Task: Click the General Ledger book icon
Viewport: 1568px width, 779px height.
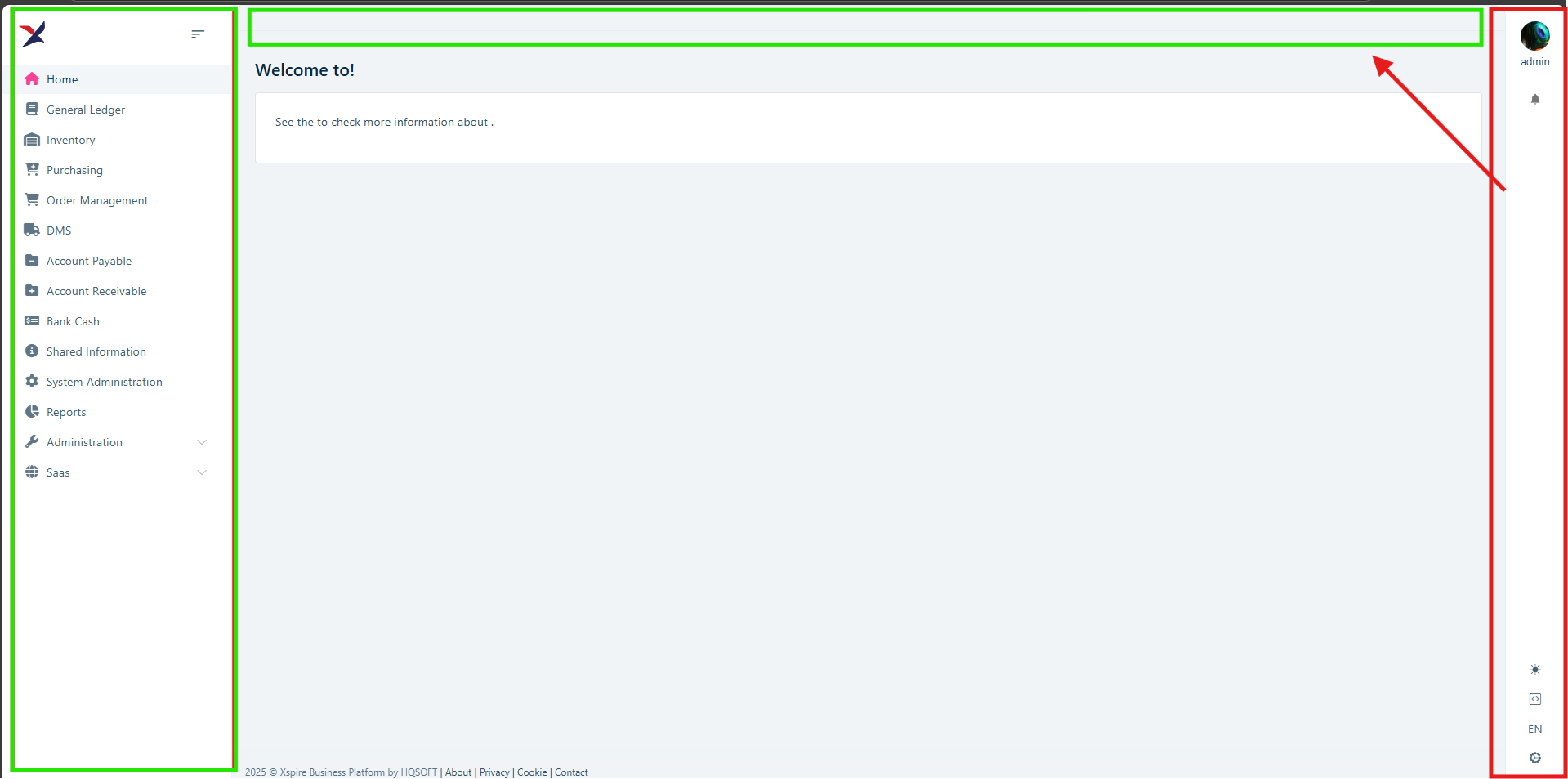Action: [32, 110]
